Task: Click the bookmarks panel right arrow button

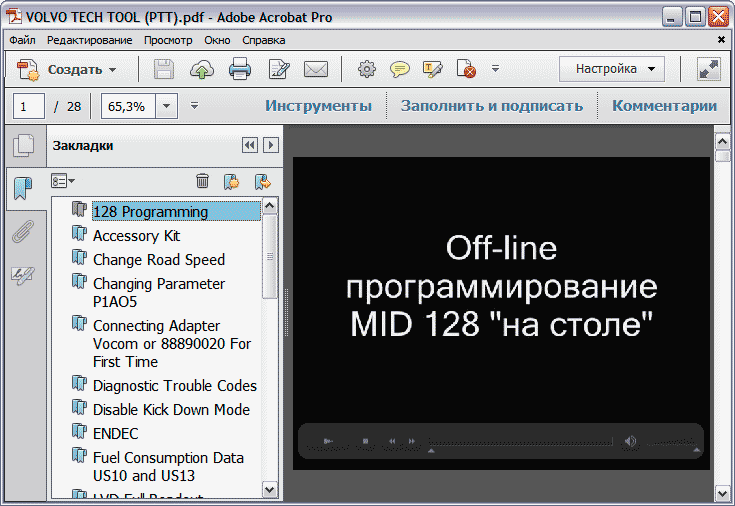Action: click(x=270, y=145)
